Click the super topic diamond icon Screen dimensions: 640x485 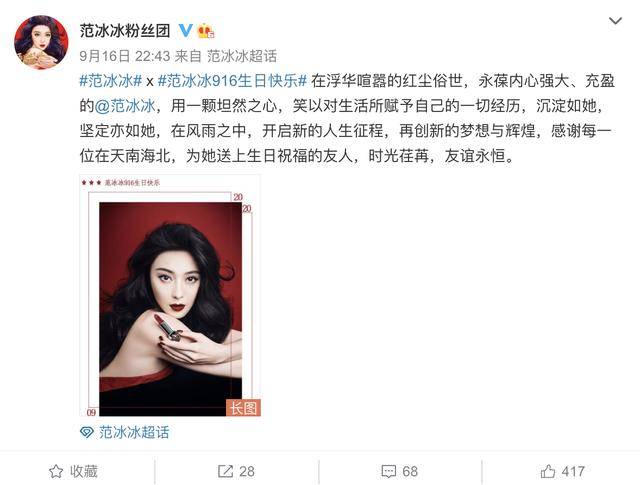(x=87, y=432)
